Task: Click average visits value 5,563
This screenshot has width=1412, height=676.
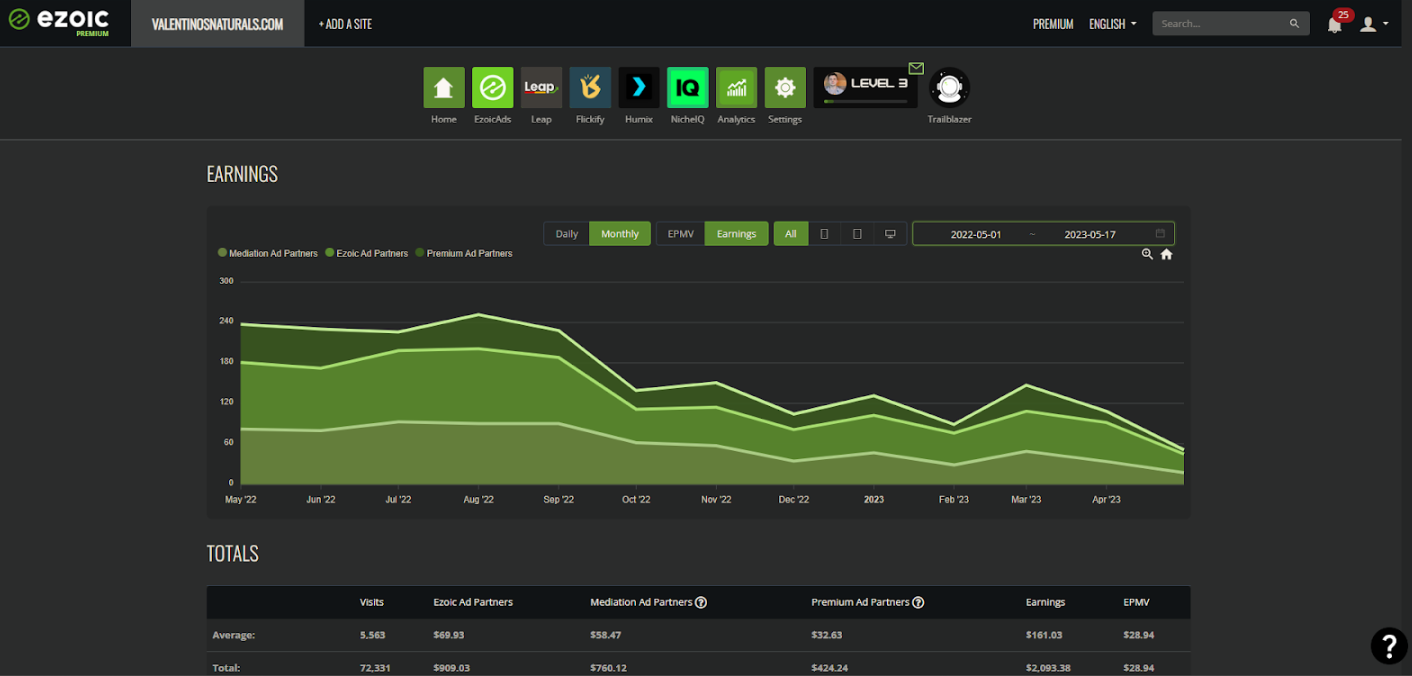Action: 373,635
